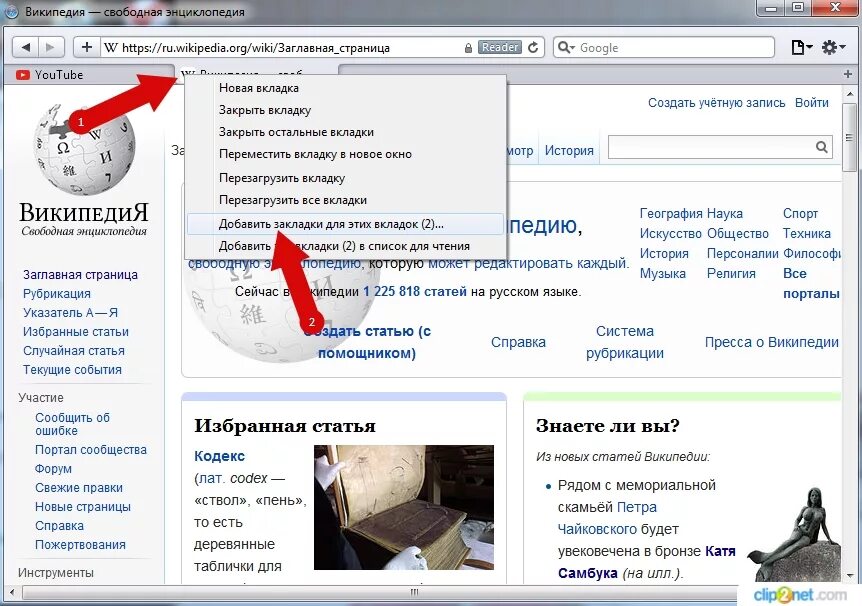Open 'Портал сообщества' link
Viewport: 862px width, 606px height.
pos(91,450)
